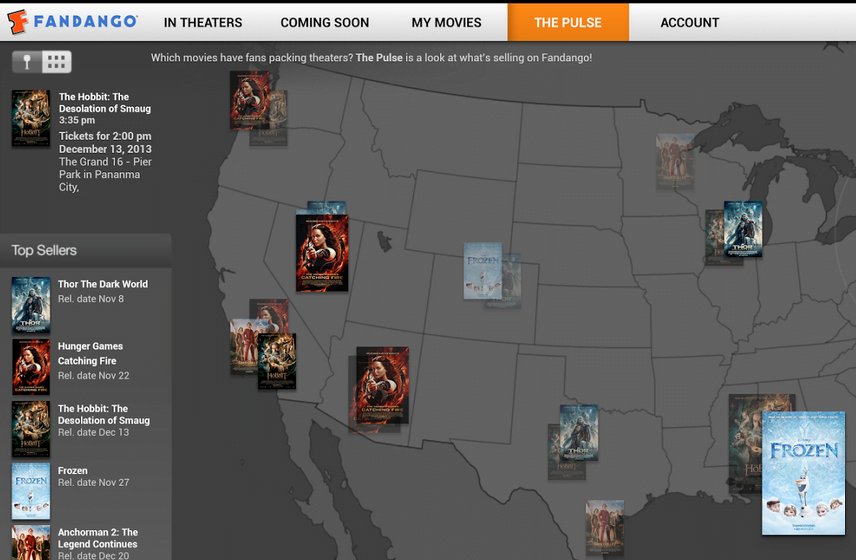Open Hobbit poster in Top Sellers list
This screenshot has width=856, height=560.
pos(31,429)
